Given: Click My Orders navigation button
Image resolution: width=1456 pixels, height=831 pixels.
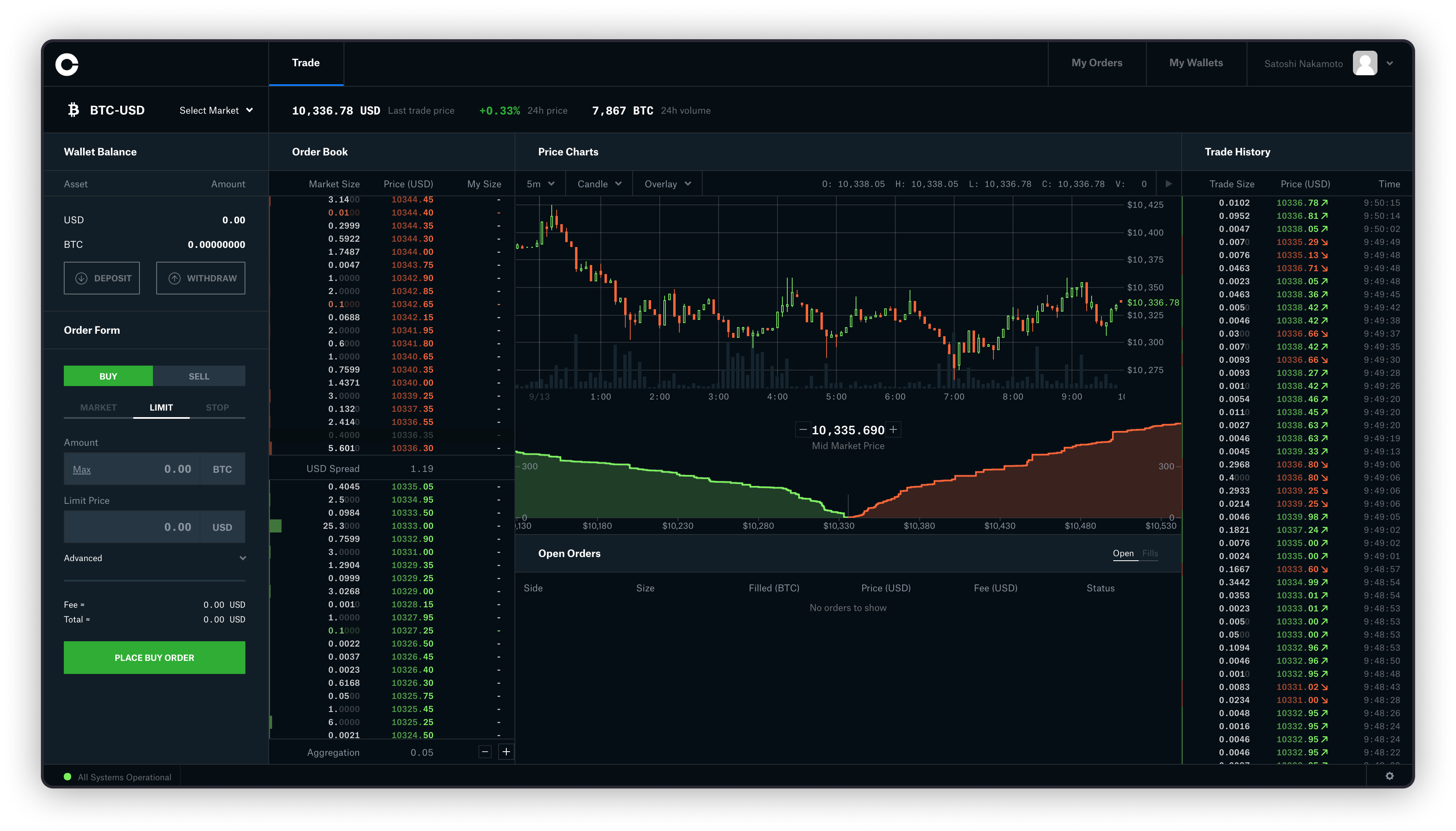Looking at the screenshot, I should pyautogui.click(x=1097, y=62).
